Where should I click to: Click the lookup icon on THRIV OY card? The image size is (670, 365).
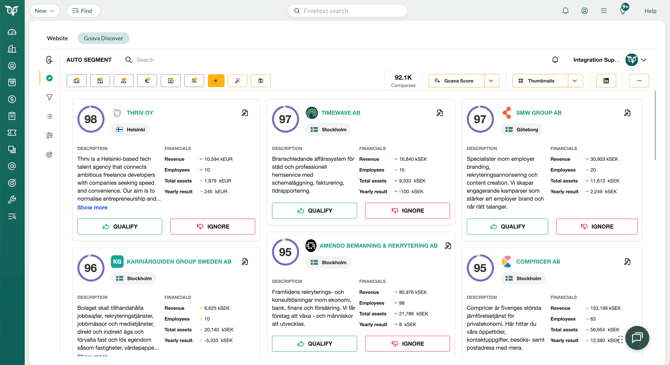245,113
